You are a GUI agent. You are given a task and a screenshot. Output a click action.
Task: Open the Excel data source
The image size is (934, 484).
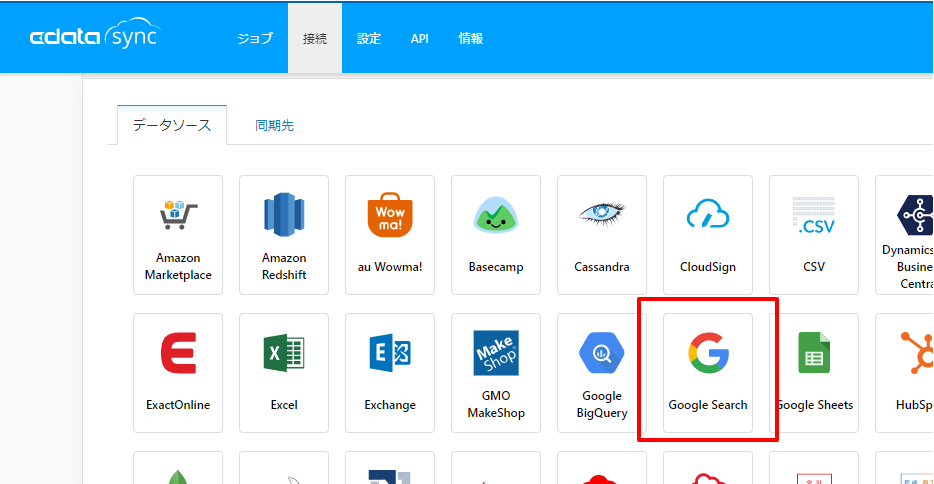click(284, 373)
